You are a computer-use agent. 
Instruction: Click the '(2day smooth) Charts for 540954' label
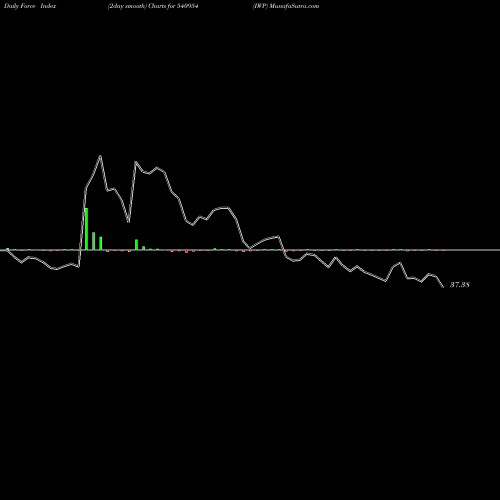[x=153, y=6]
